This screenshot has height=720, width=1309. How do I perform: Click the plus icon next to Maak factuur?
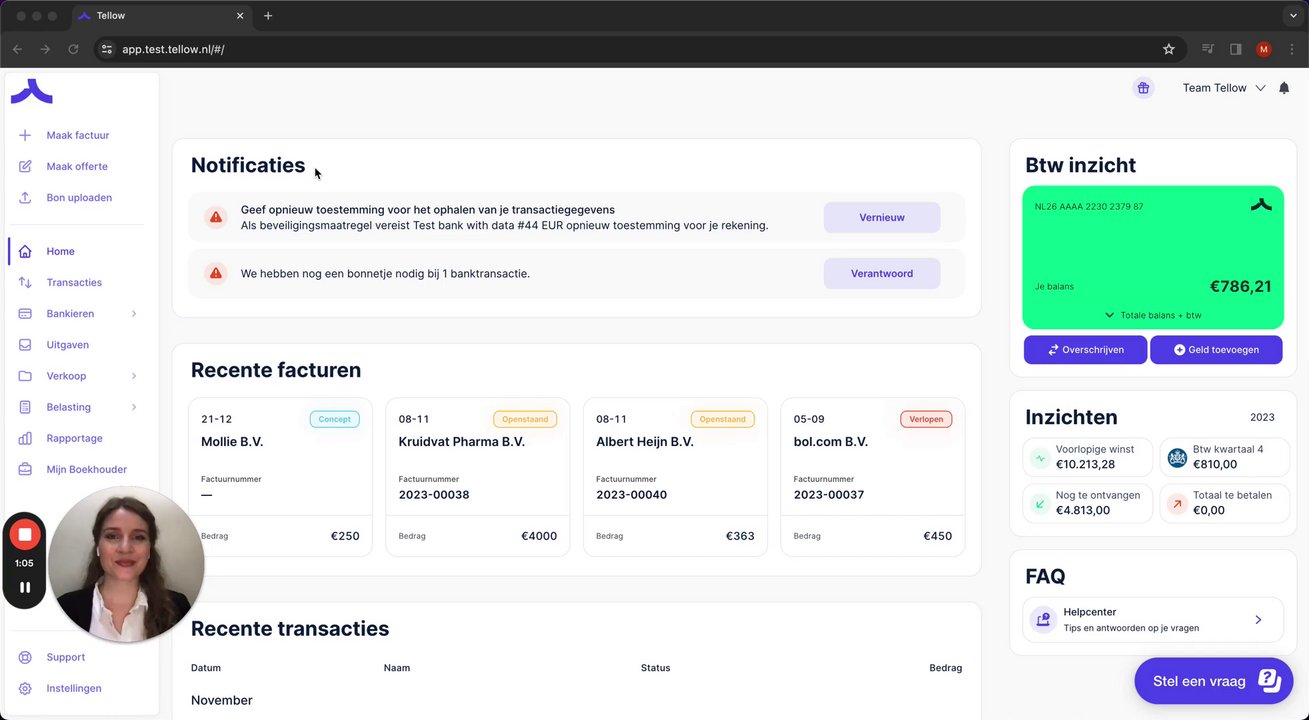25,135
